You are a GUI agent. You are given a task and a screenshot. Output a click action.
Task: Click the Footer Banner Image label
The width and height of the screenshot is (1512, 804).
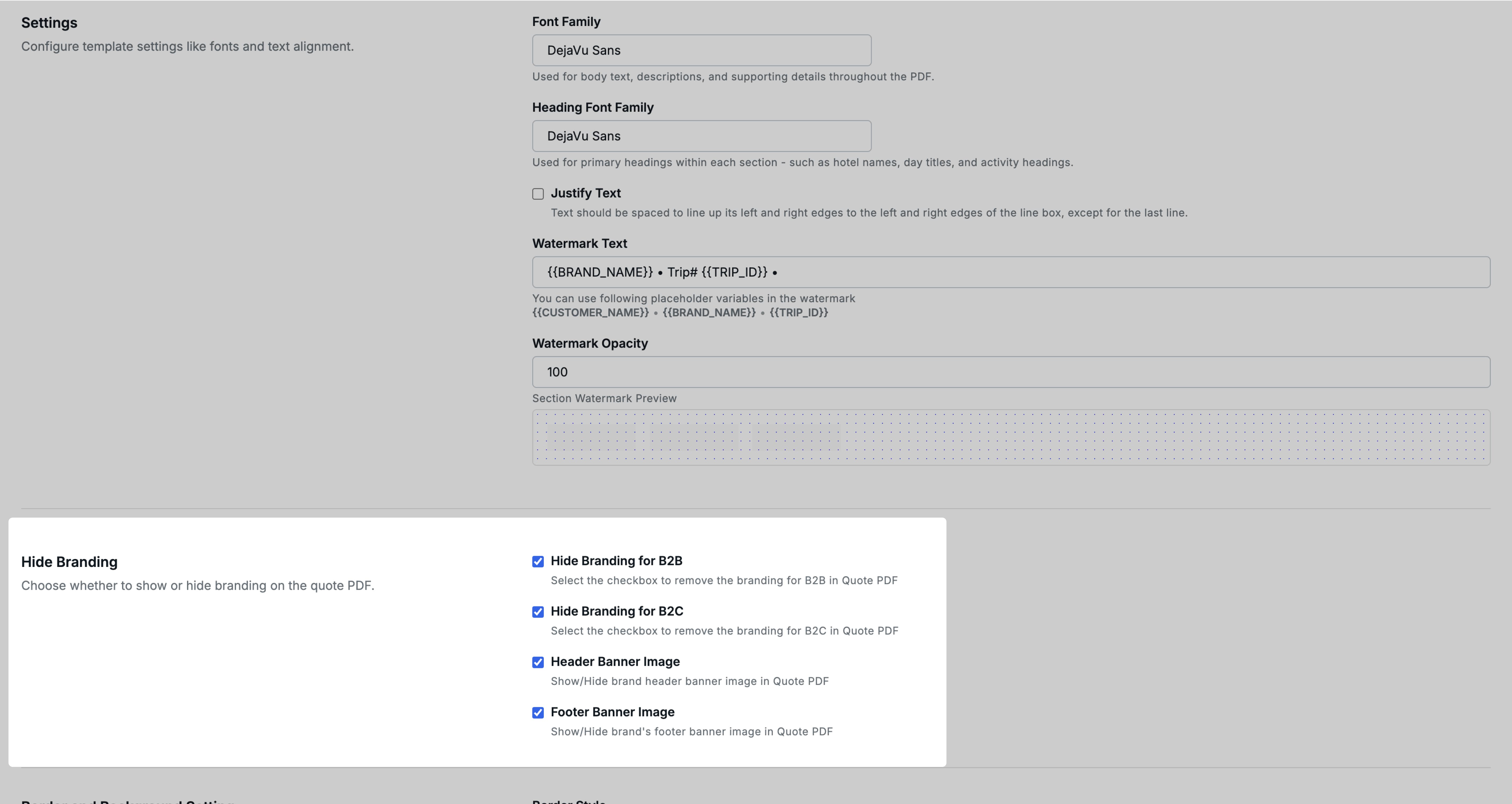coord(612,713)
